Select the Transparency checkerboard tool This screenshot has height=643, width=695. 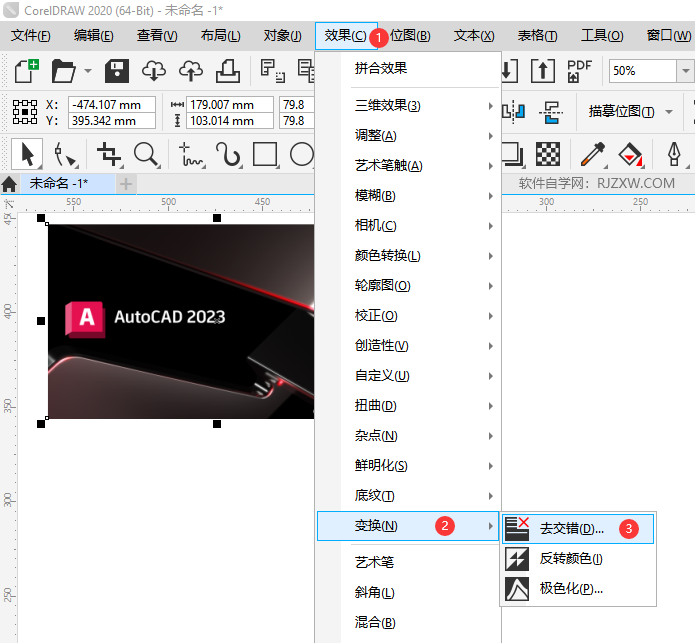point(548,154)
